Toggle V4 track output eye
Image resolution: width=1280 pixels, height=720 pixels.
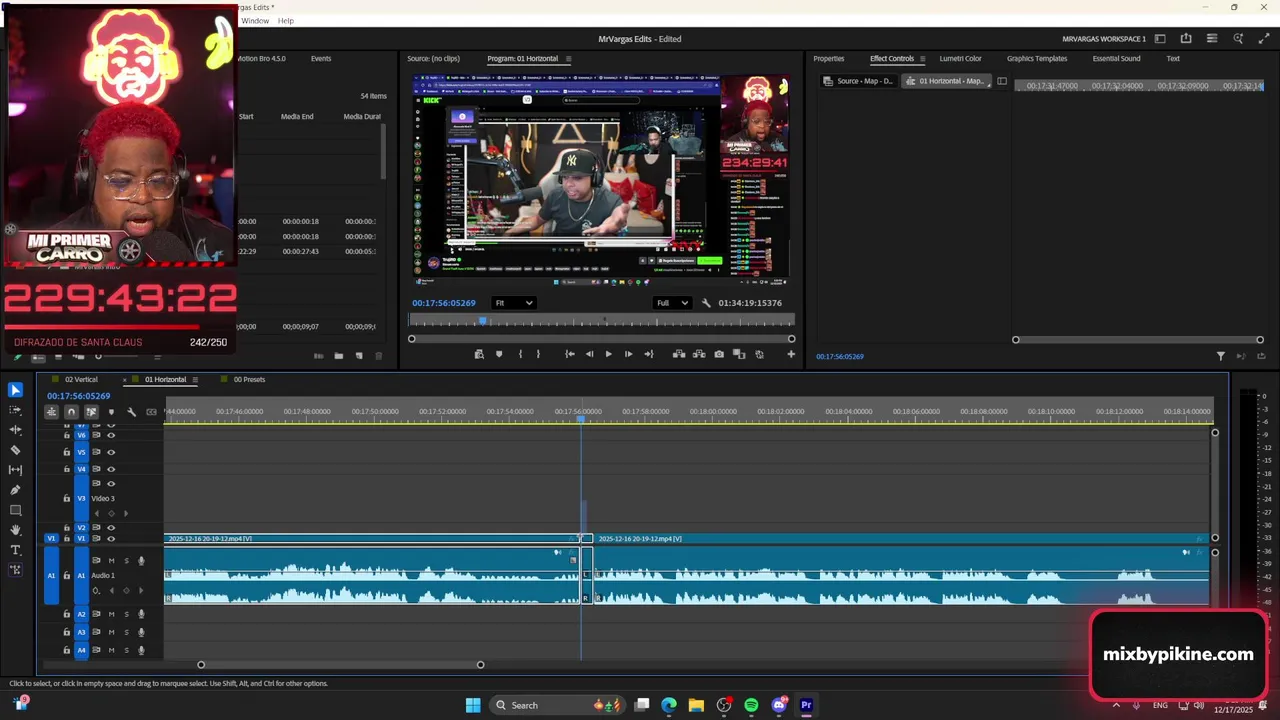(111, 469)
